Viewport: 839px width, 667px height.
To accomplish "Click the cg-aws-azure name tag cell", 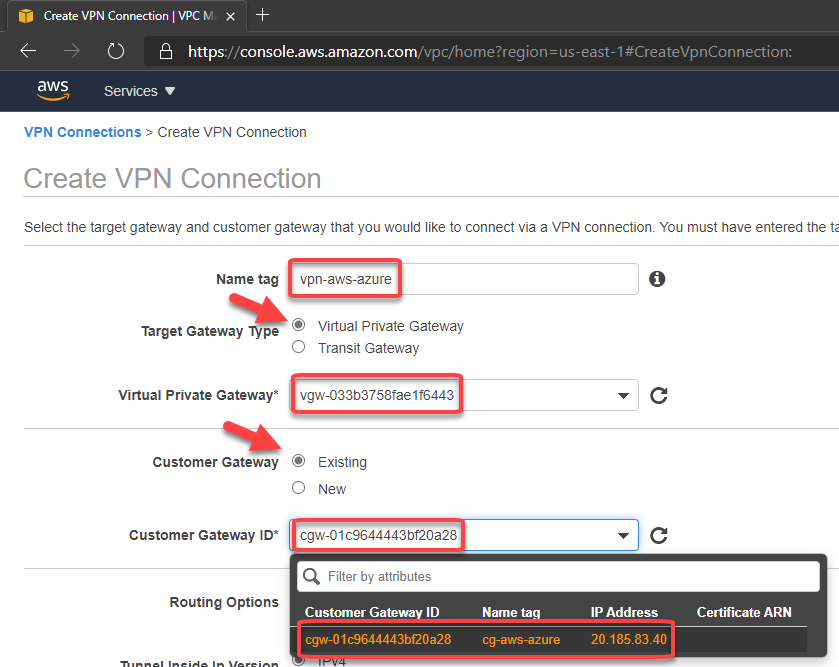I will coord(521,639).
